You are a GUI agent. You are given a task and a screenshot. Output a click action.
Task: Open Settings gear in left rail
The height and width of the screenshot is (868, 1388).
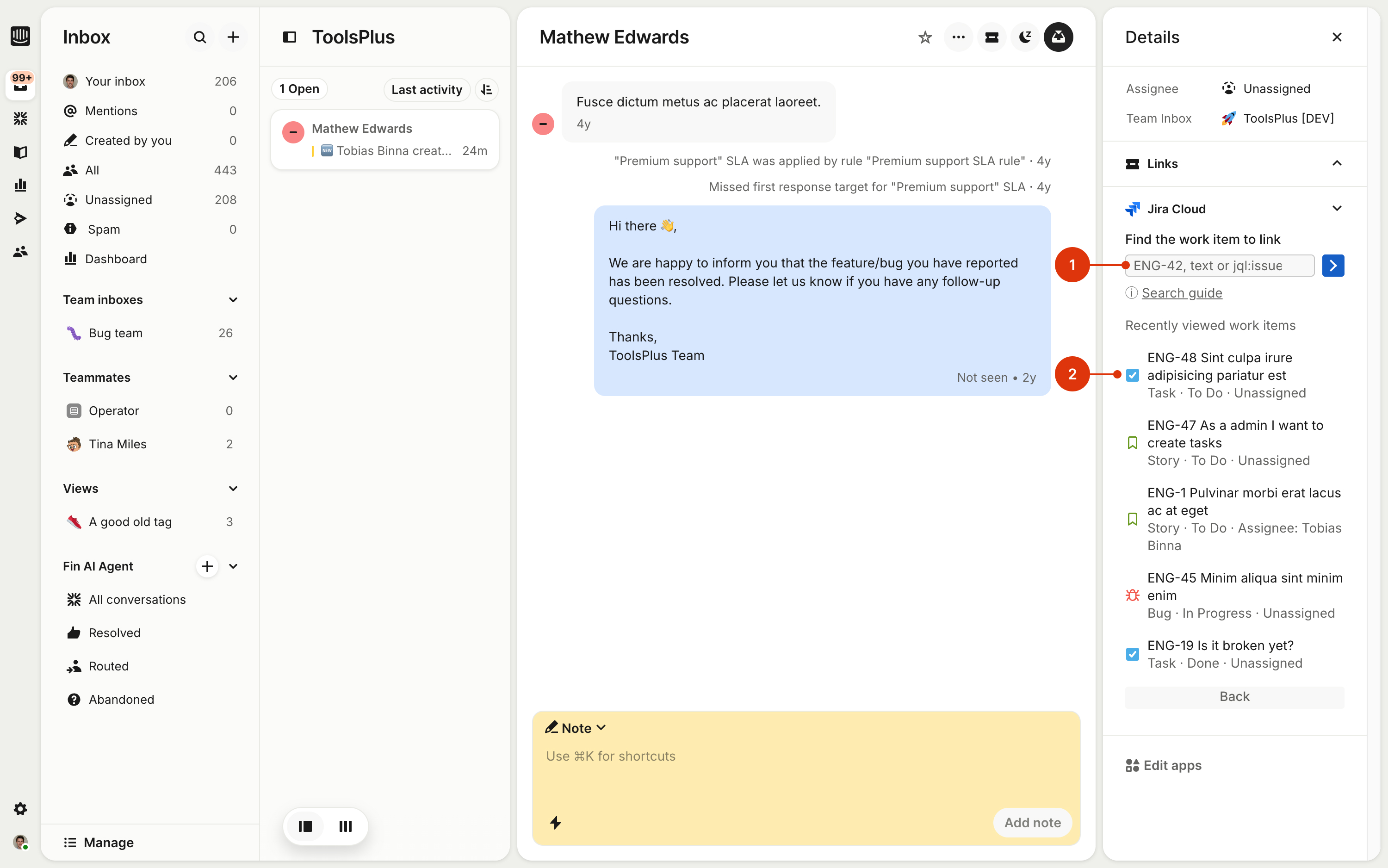tap(21, 809)
